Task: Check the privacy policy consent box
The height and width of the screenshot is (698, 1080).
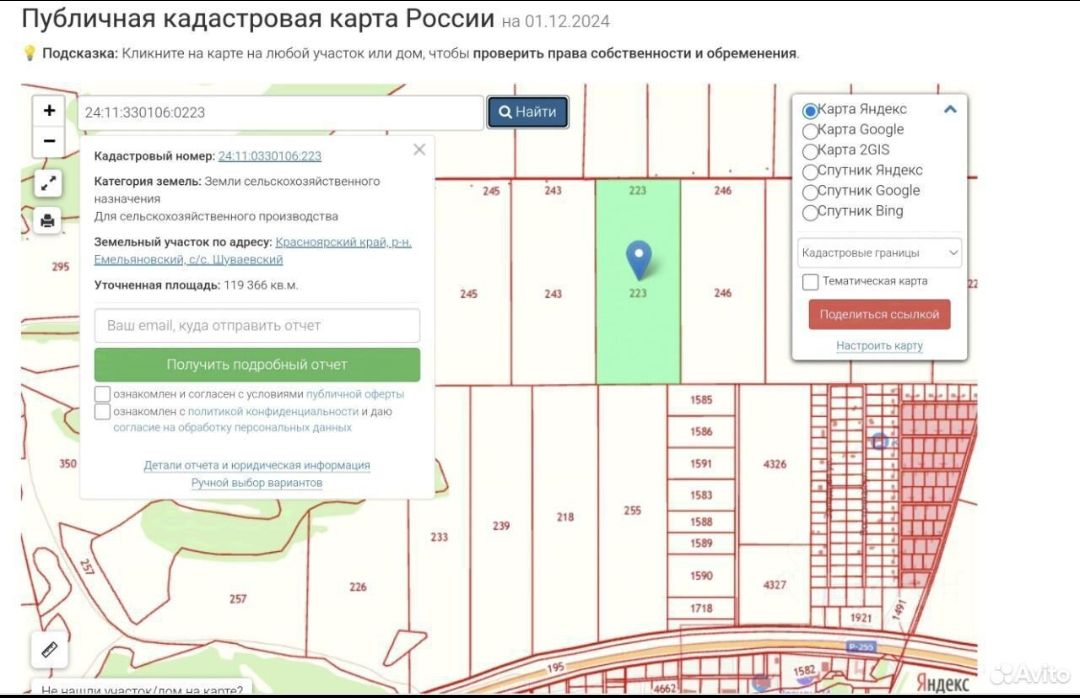Action: point(102,411)
